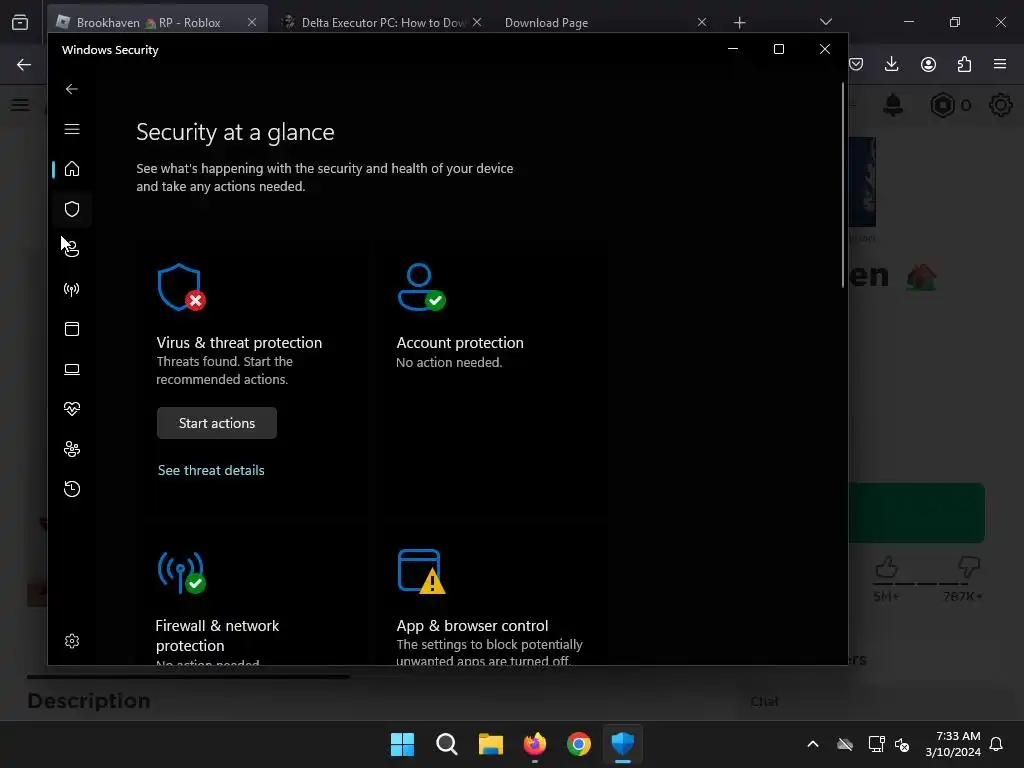
Task: Close the Brookhaven RP - Roblox tab
Action: click(252, 22)
